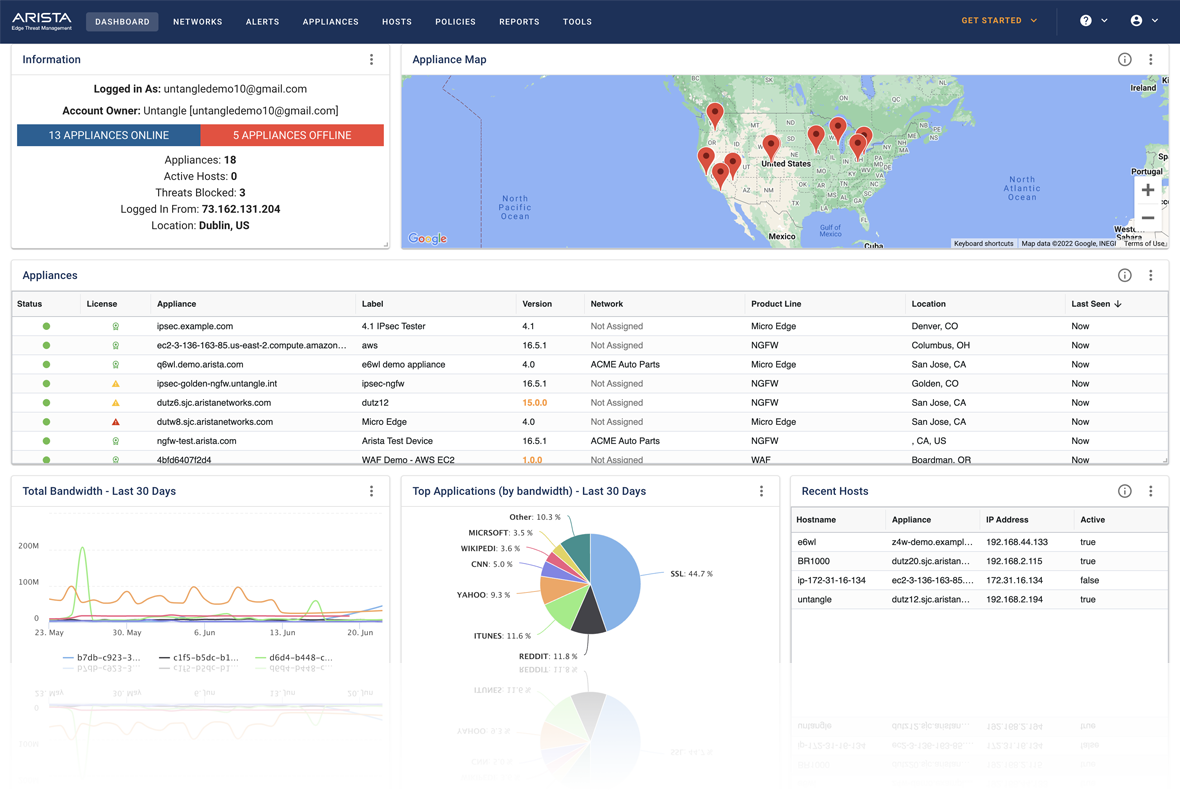The height and width of the screenshot is (790, 1180).
Task: Open the help chevron dropdown
Action: pos(1106,20)
